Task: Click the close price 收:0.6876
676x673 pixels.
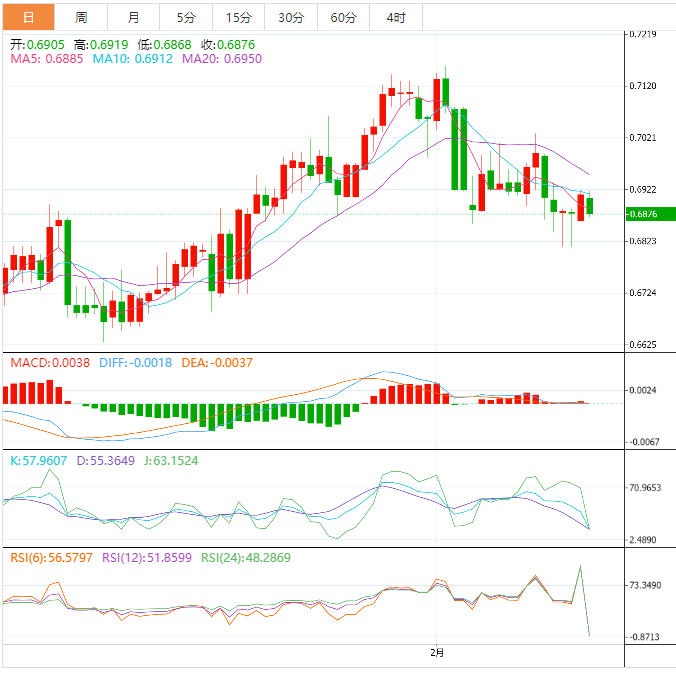Action: pos(228,45)
